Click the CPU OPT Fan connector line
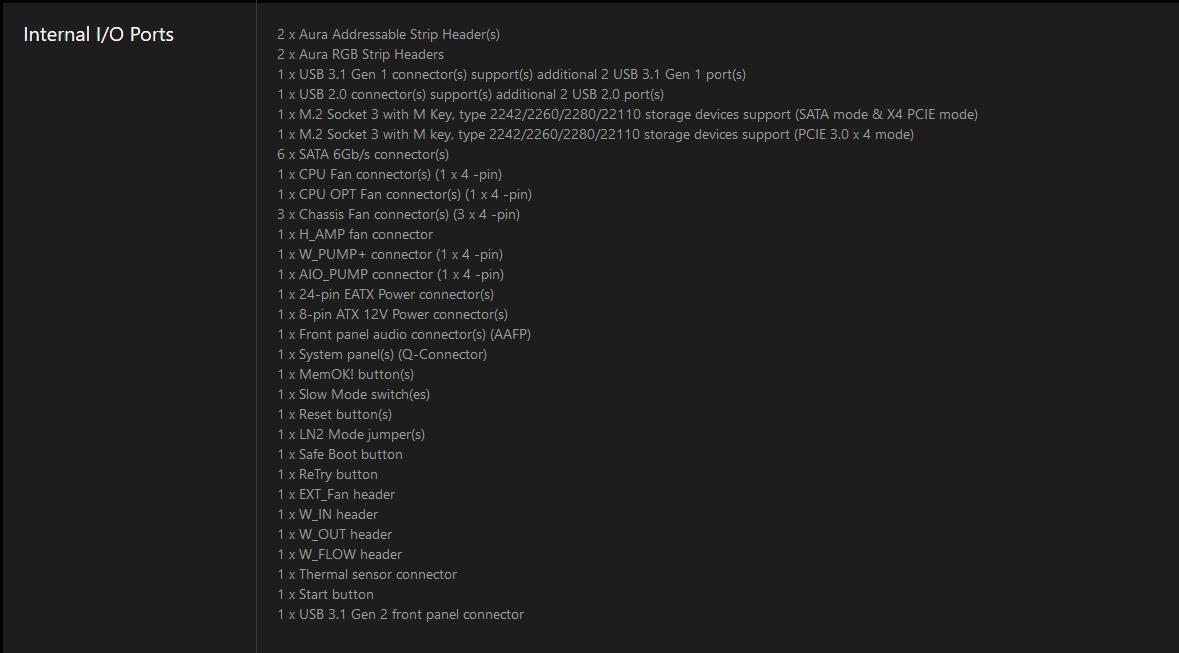The image size is (1179, 653). (404, 194)
